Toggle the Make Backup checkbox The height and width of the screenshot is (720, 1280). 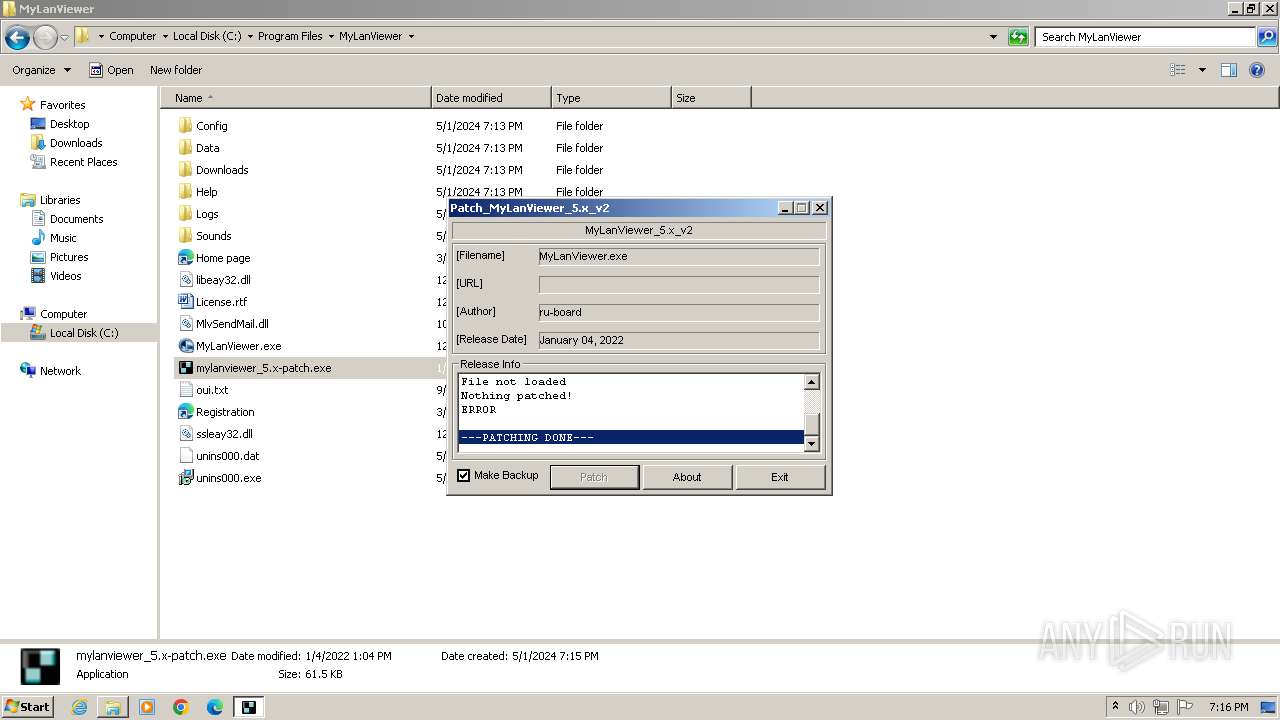coord(464,476)
